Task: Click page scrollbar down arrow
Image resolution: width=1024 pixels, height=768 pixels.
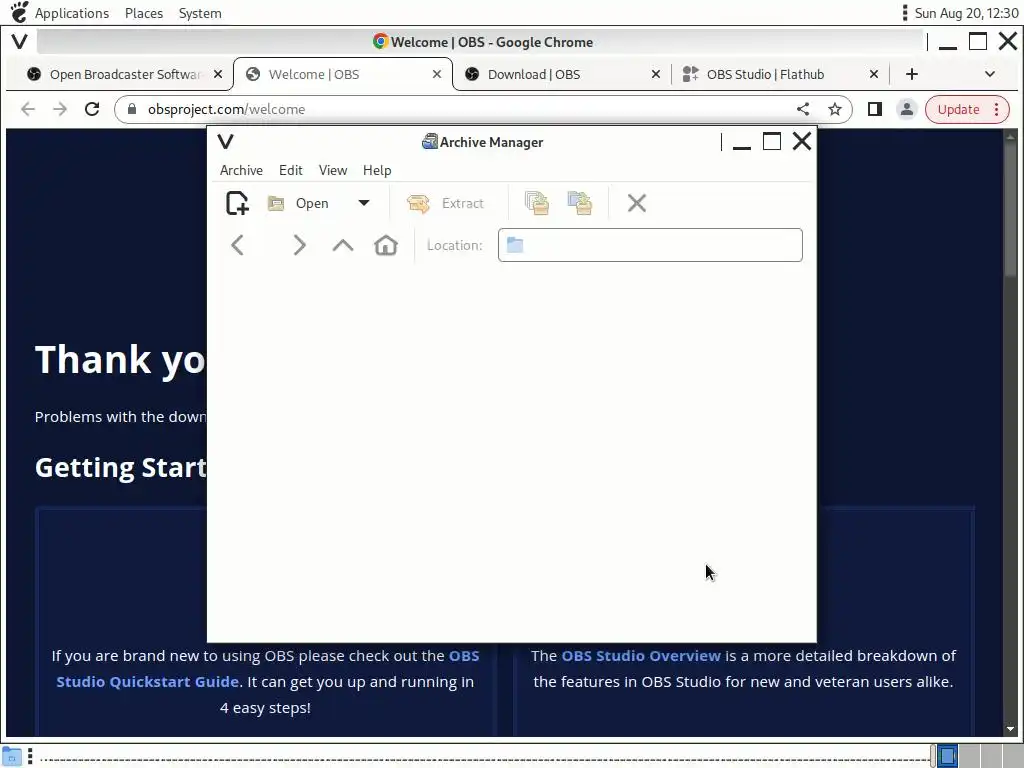Action: pyautogui.click(x=1010, y=729)
